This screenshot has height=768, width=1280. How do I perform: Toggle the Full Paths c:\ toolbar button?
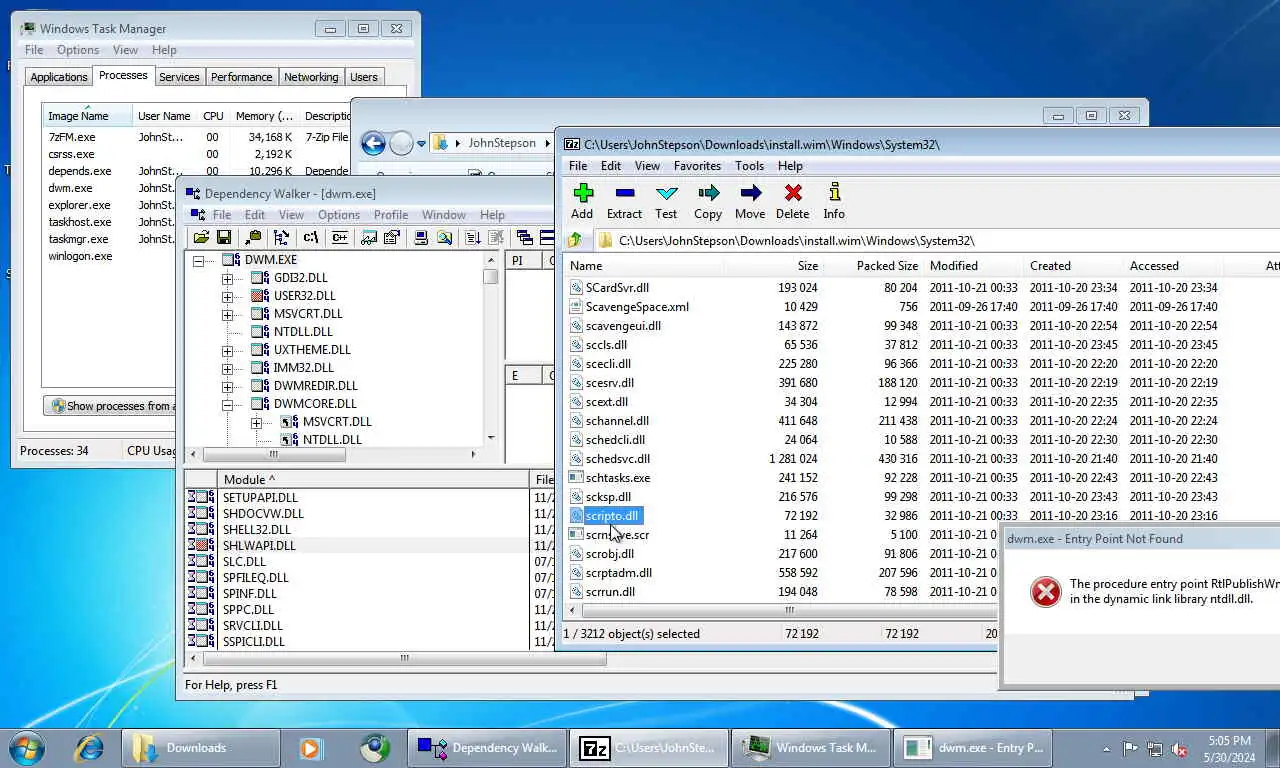(311, 237)
